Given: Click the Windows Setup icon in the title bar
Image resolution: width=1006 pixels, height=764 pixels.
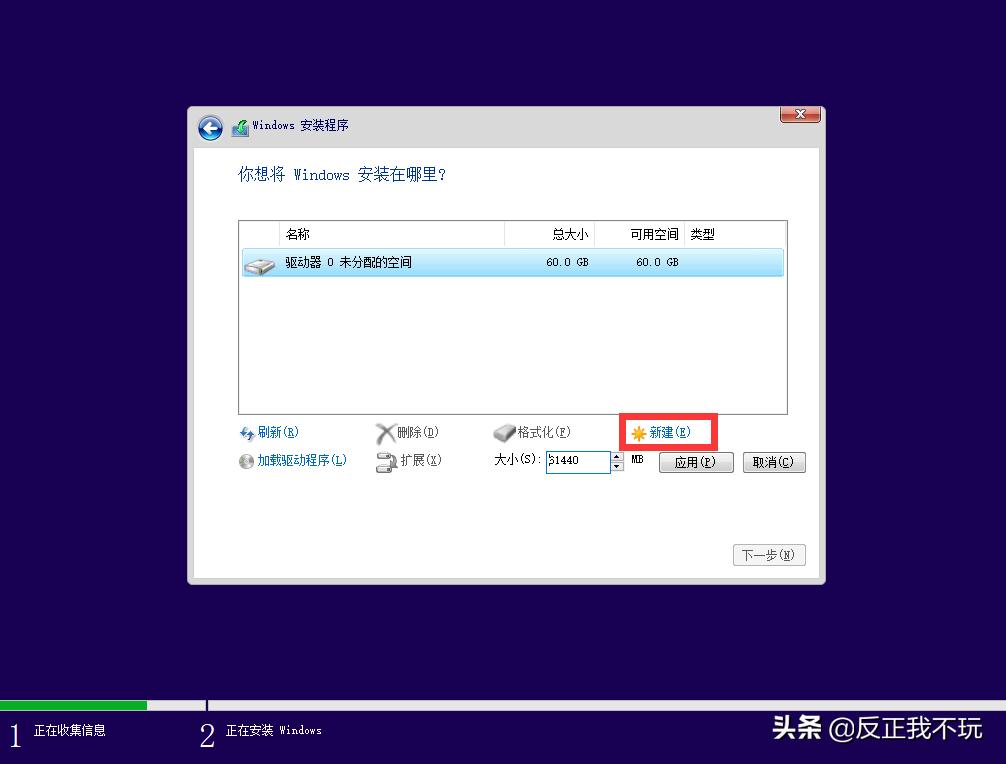Looking at the screenshot, I should coord(240,126).
